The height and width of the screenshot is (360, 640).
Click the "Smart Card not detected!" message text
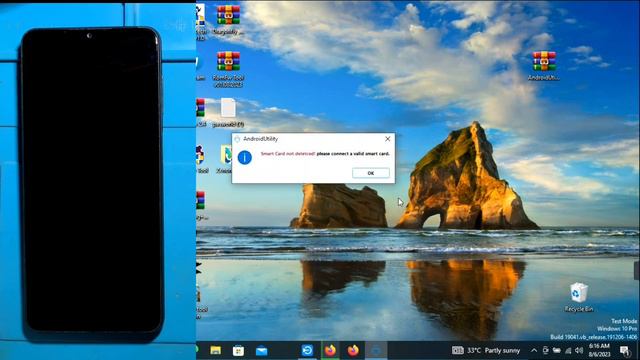288,154
